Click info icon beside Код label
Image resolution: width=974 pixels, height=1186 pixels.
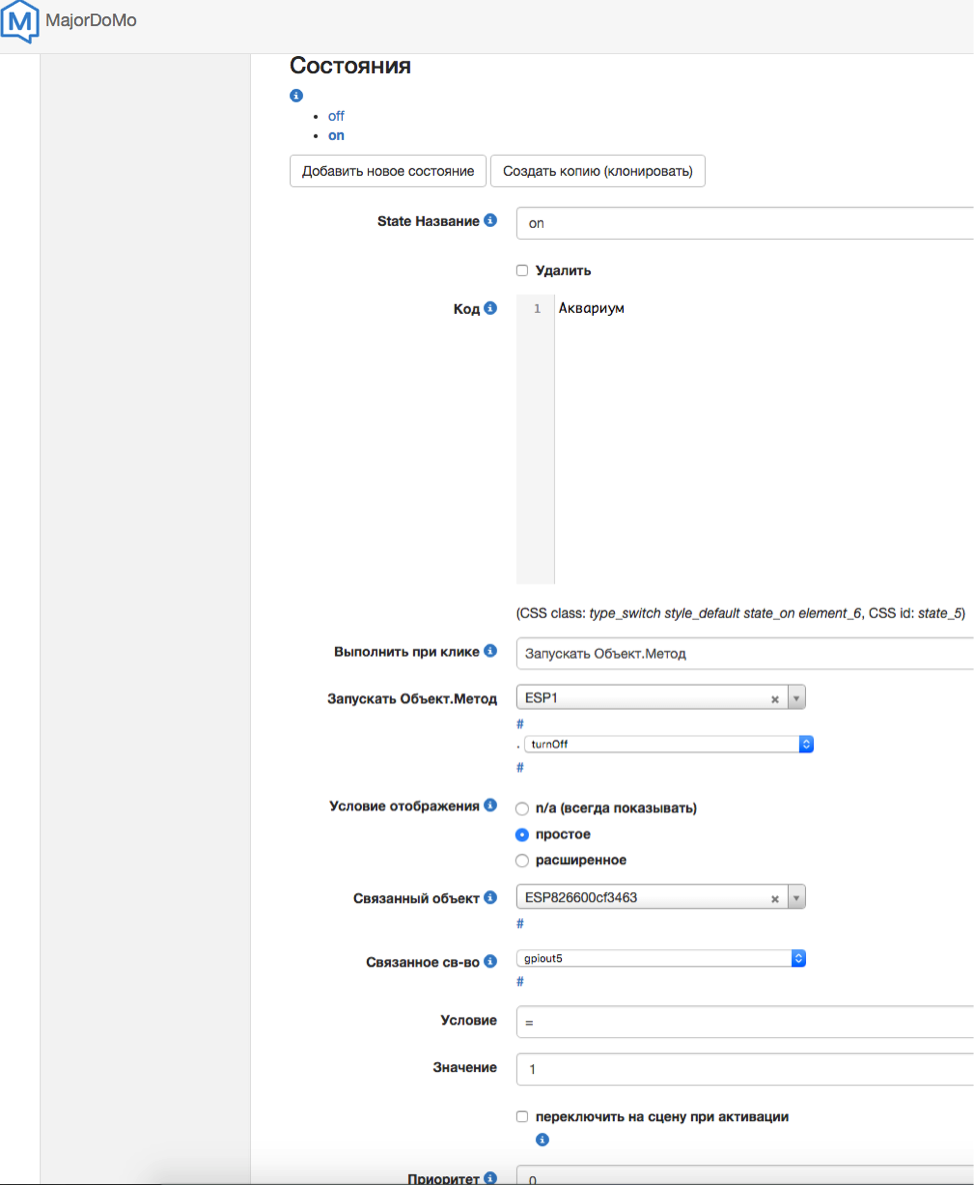pyautogui.click(x=490, y=309)
